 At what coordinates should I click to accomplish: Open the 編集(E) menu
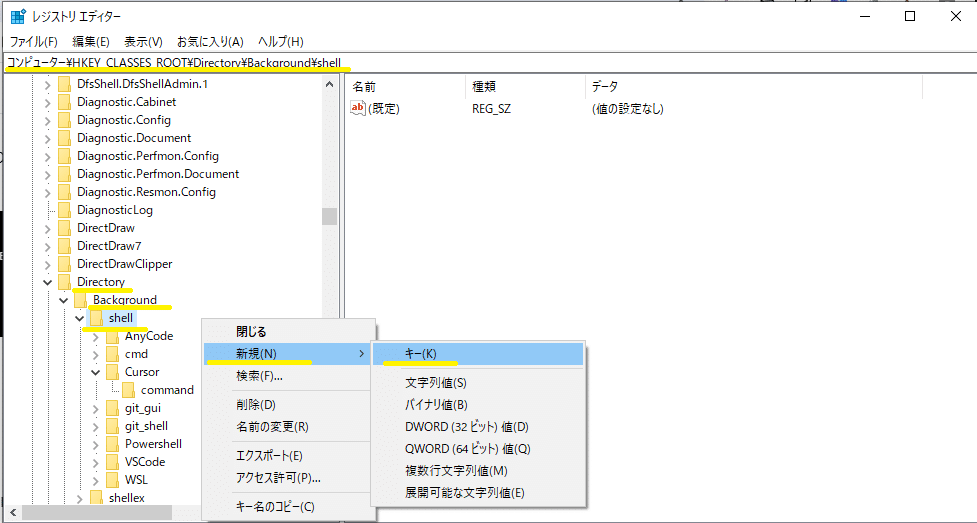pos(91,42)
